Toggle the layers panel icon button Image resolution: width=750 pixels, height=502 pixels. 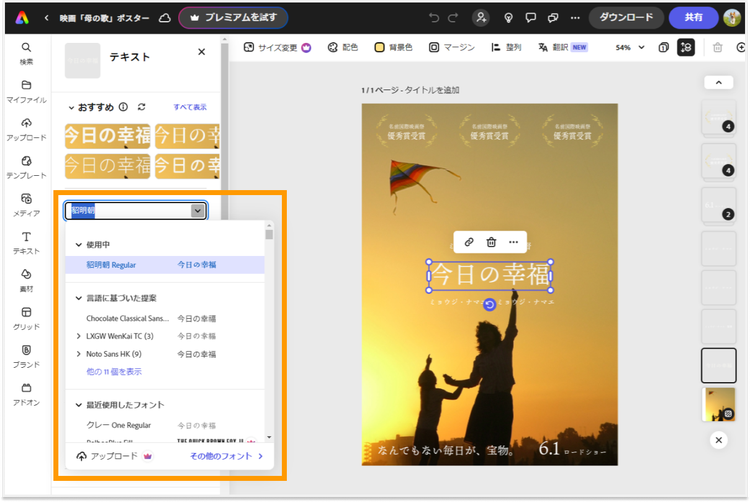tap(686, 47)
